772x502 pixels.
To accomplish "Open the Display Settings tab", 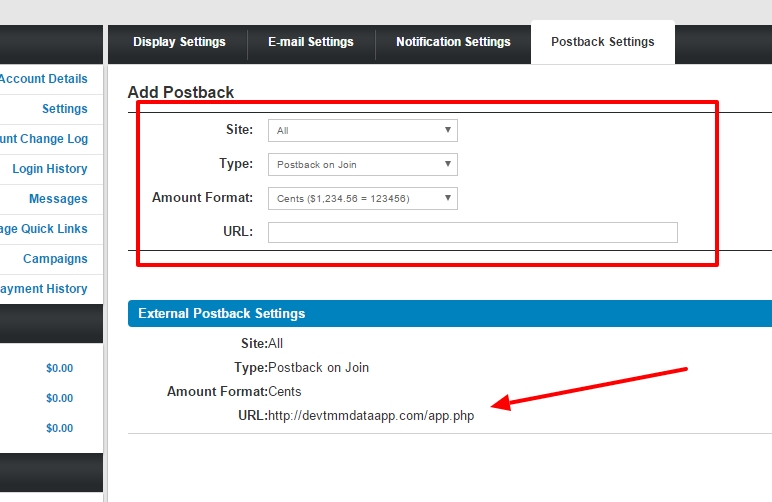I will click(179, 42).
